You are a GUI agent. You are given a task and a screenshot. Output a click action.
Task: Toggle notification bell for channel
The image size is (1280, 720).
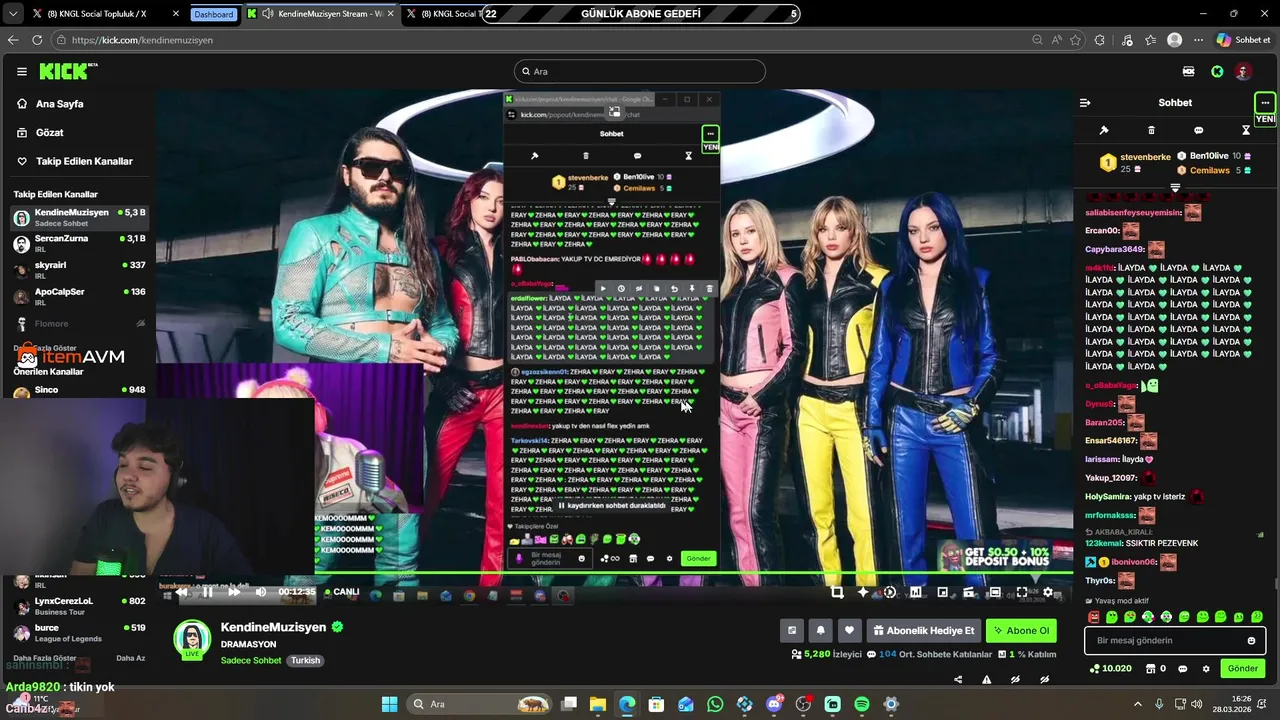[821, 630]
